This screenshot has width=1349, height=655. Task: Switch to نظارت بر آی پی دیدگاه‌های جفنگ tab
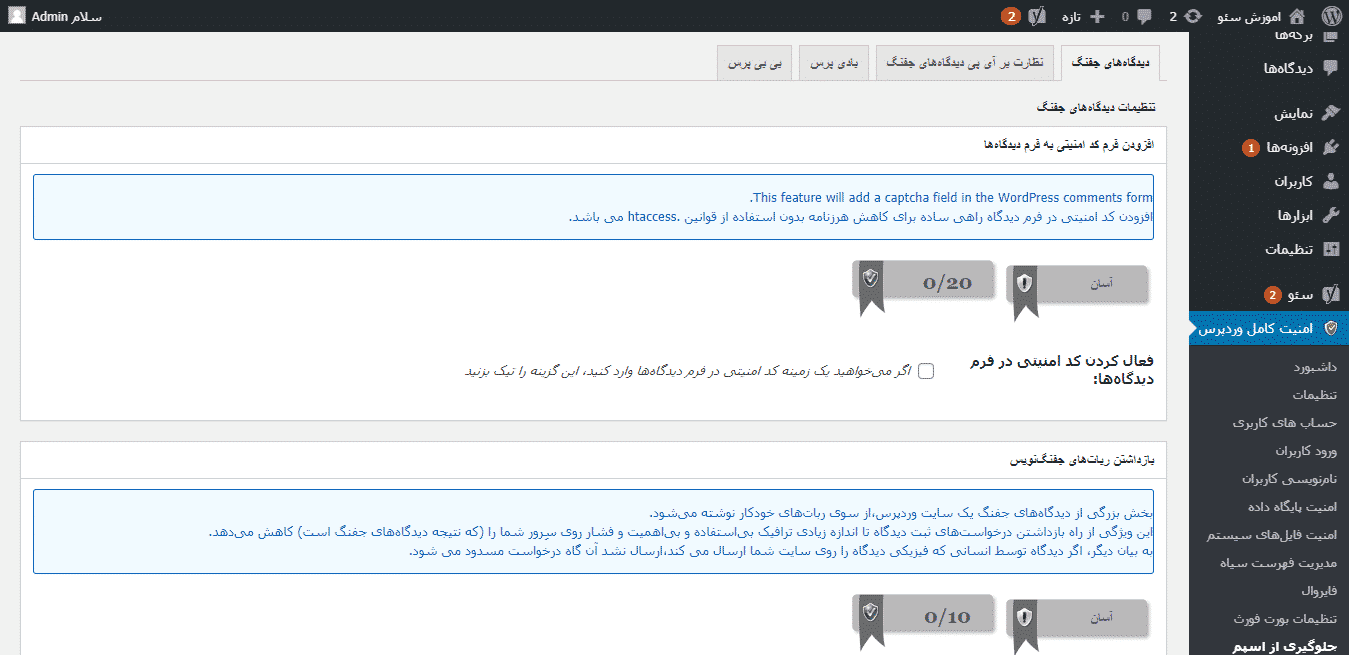point(967,62)
